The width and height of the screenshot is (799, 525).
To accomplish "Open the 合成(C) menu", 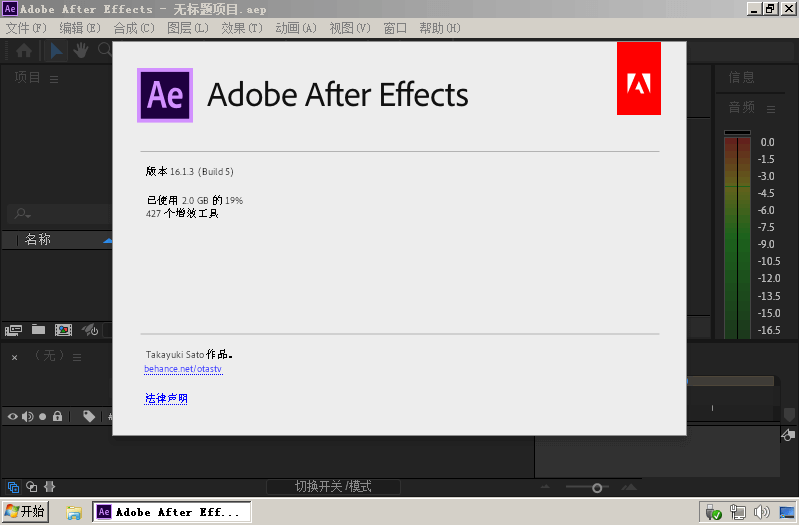I will pyautogui.click(x=134, y=28).
